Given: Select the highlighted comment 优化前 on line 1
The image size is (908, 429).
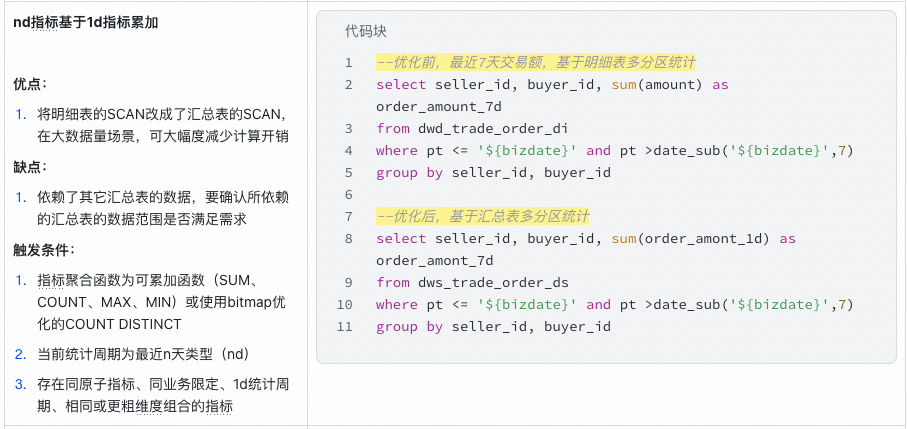Looking at the screenshot, I should [x=536, y=63].
